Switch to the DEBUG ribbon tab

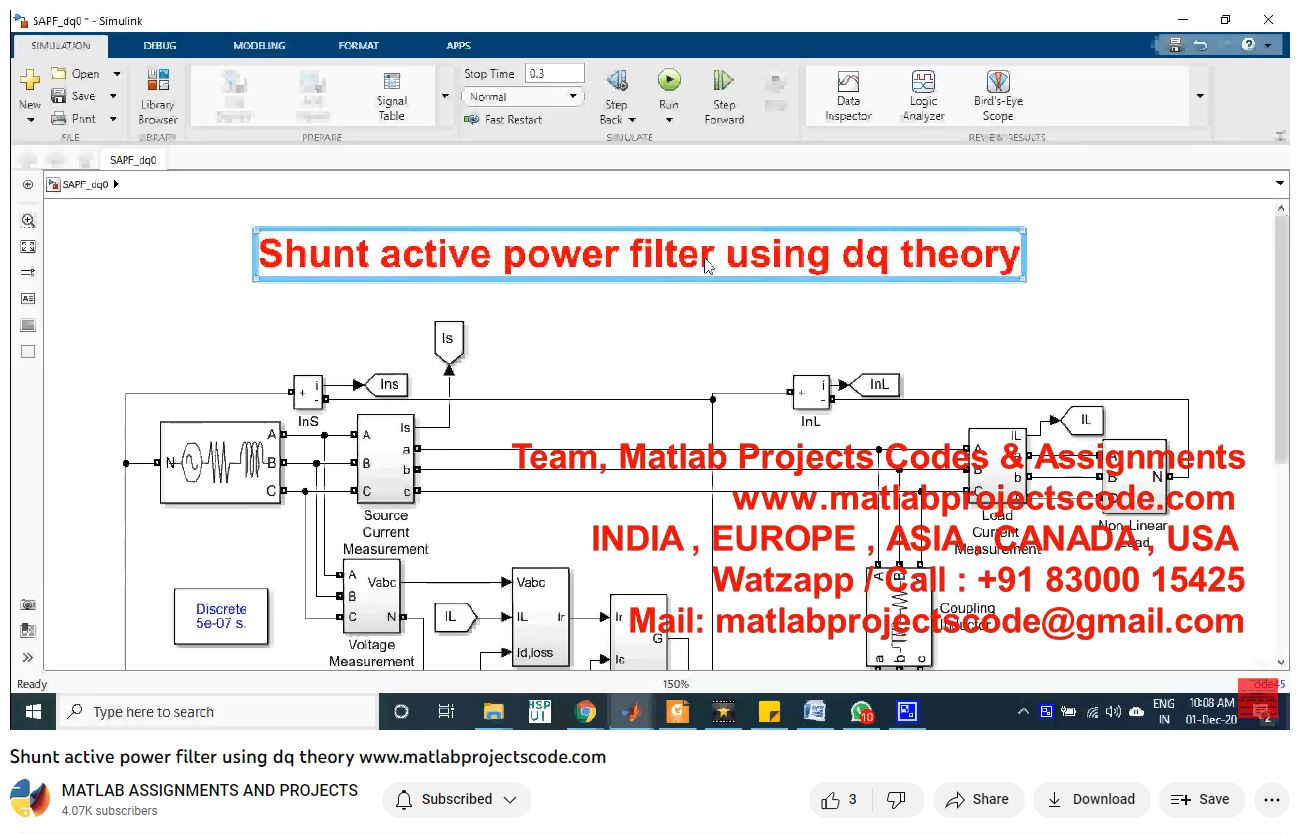pyautogui.click(x=160, y=45)
